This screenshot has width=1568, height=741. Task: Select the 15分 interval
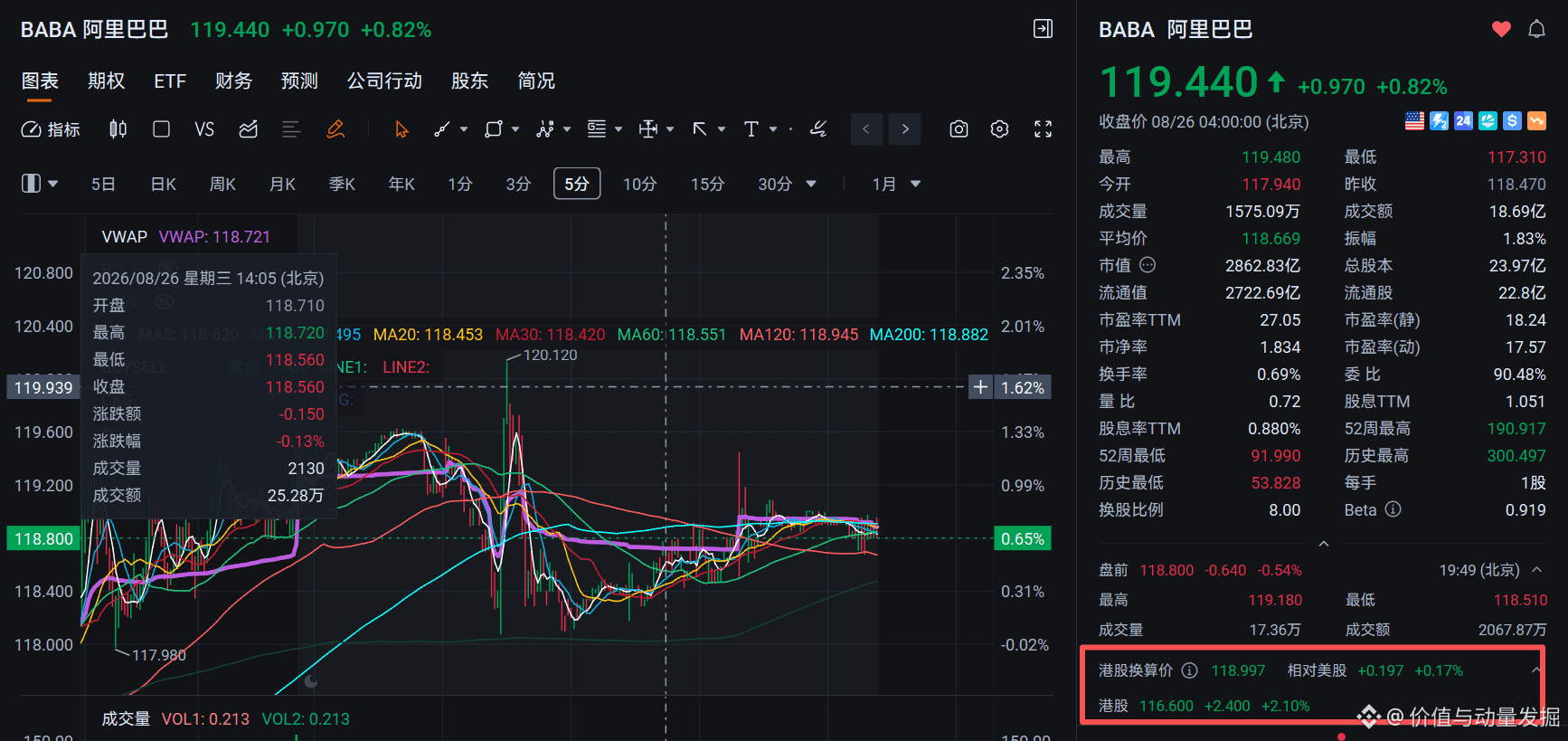[708, 184]
